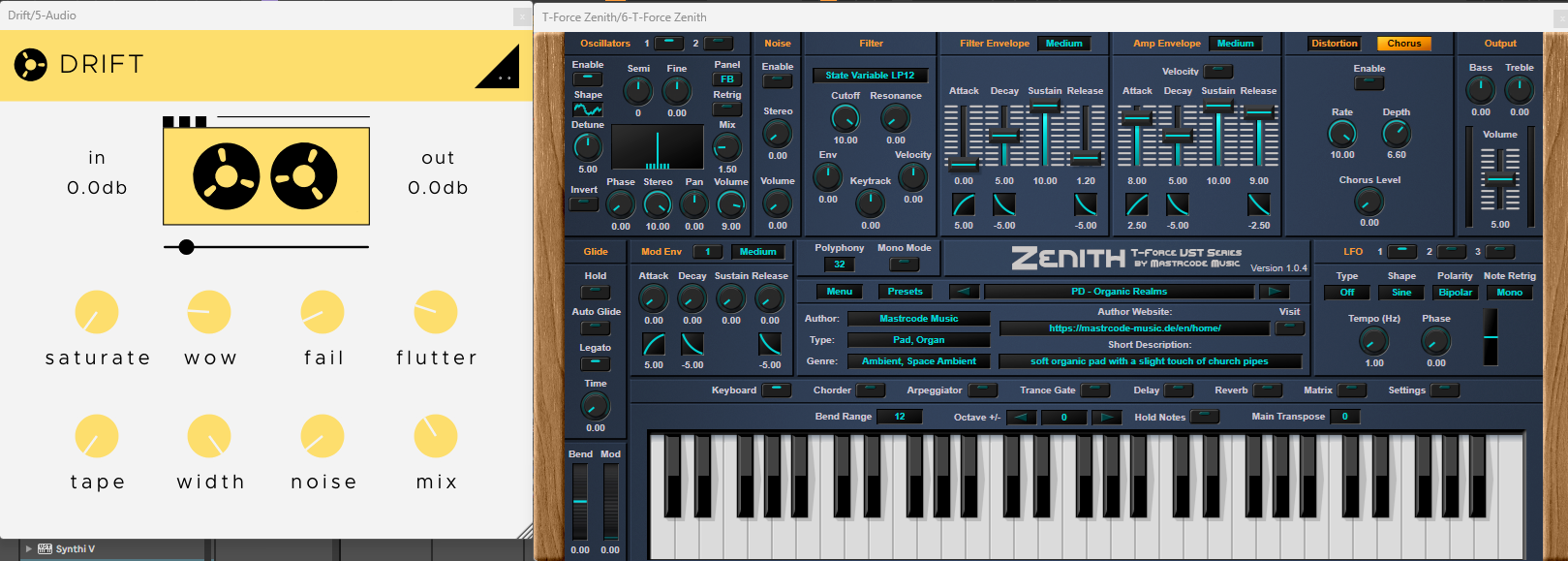The image size is (1568, 561).
Task: Click the Drift wow knob
Action: pos(209,312)
